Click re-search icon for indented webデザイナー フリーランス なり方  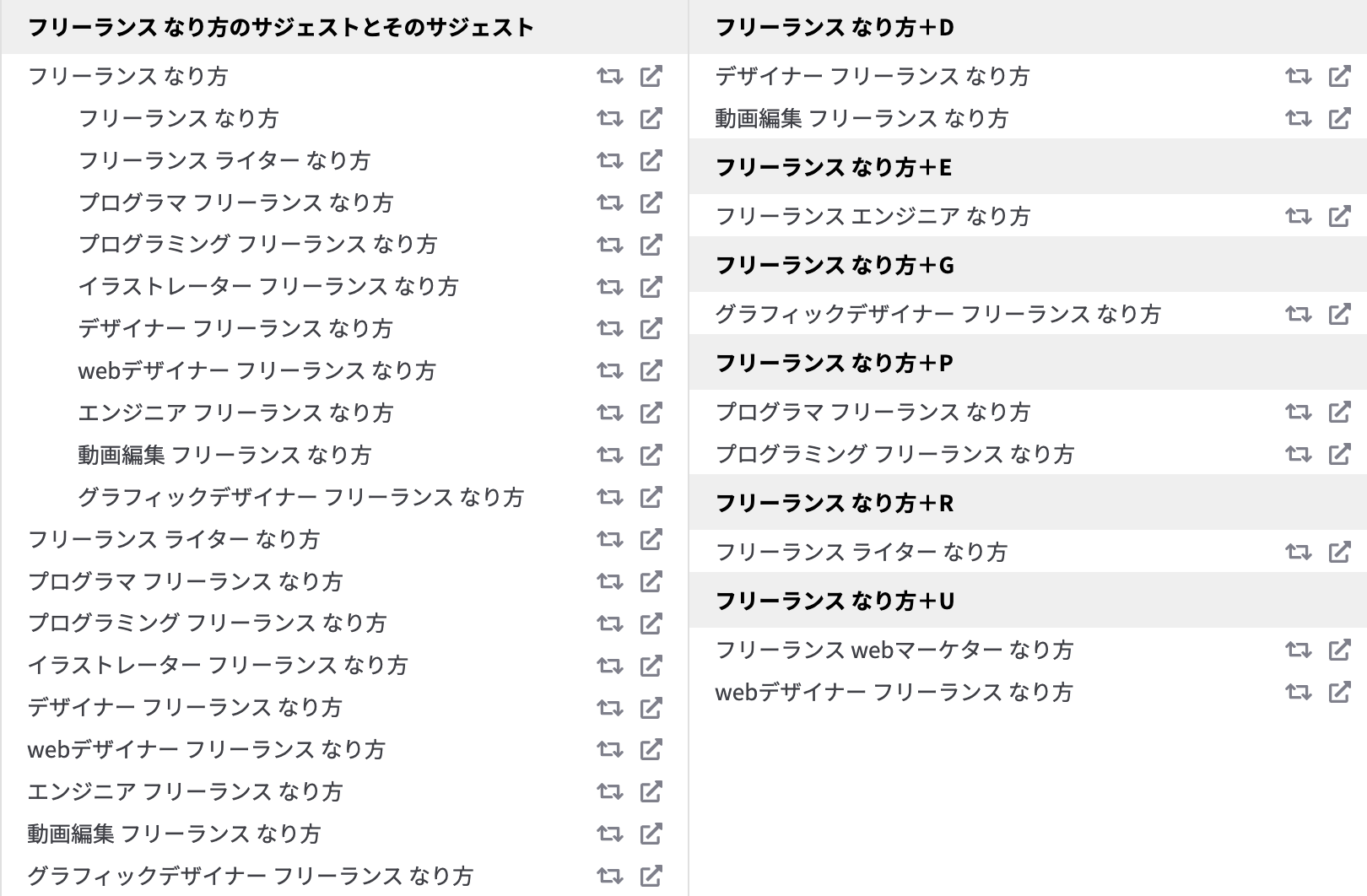click(x=609, y=371)
